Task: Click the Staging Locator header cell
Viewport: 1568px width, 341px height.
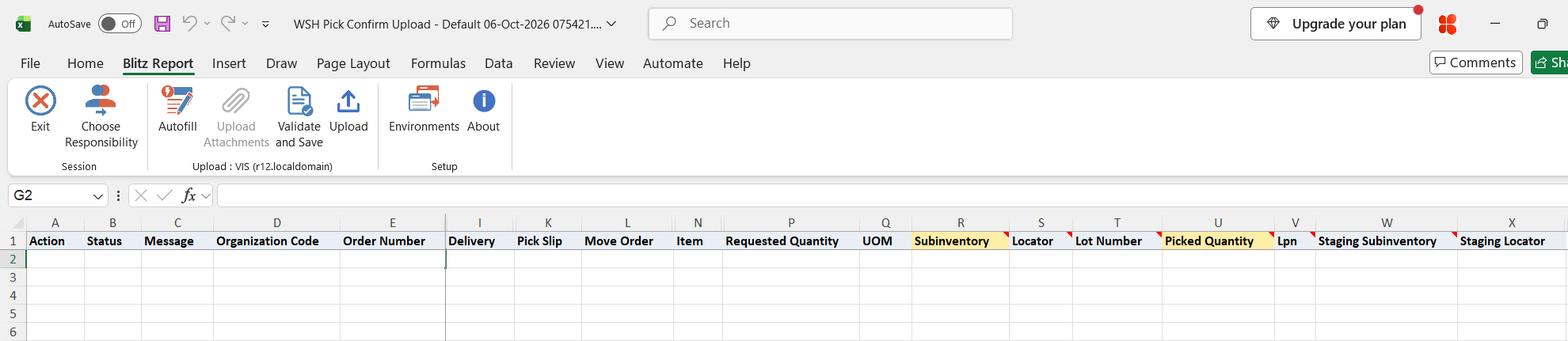Action: coord(1512,241)
